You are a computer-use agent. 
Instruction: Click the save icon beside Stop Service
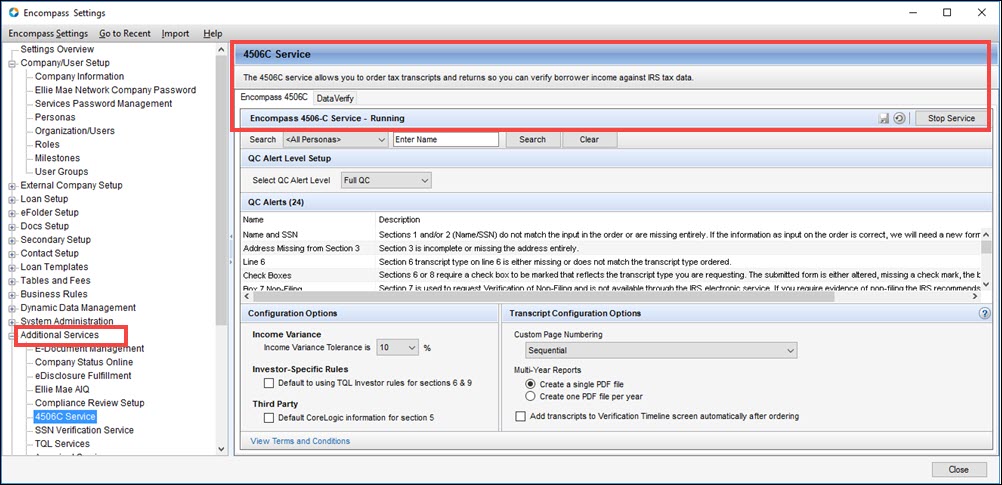click(x=884, y=118)
